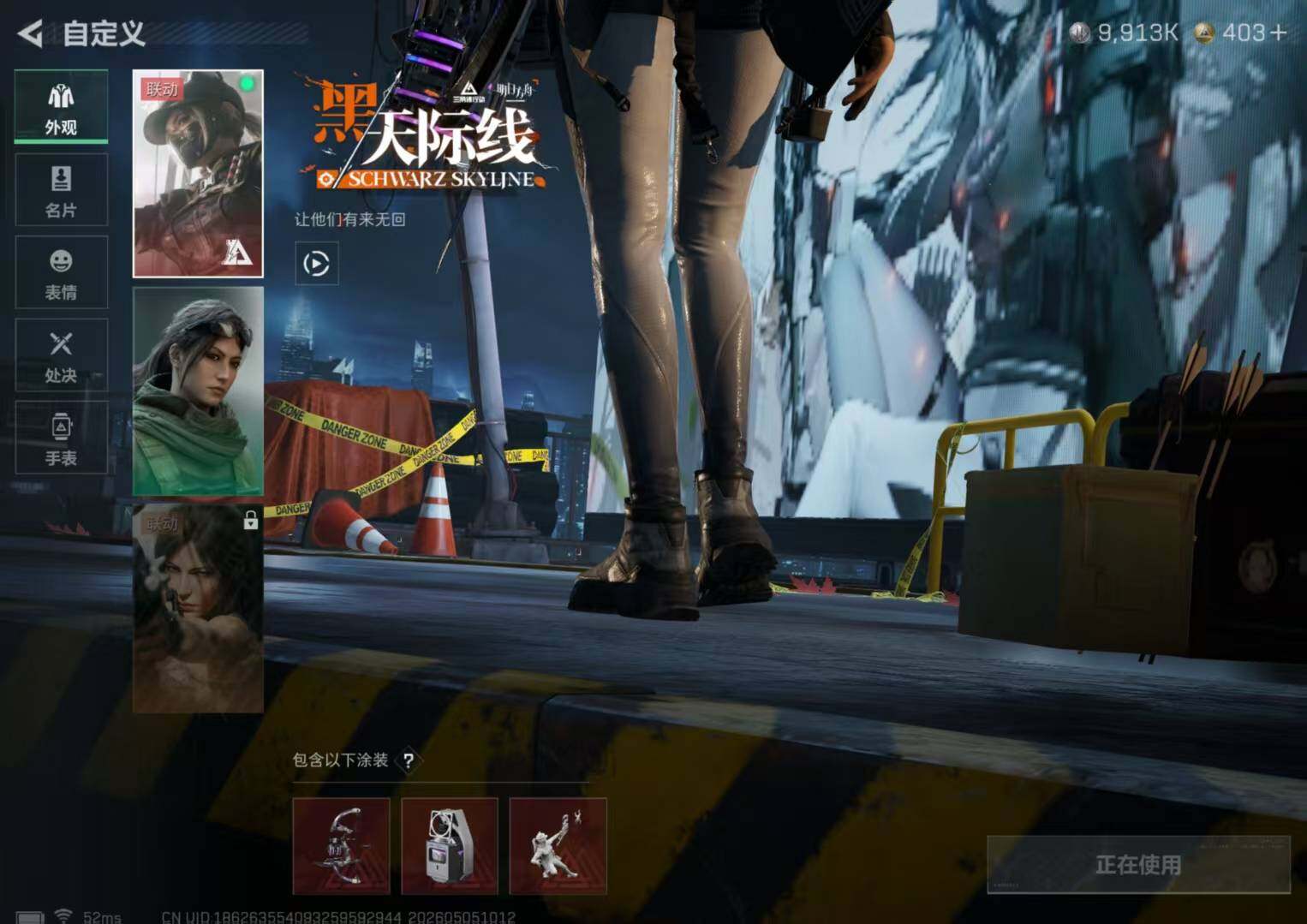The height and width of the screenshot is (924, 1307).
Task: Click the gold triangle currency icon
Action: [x=1204, y=33]
